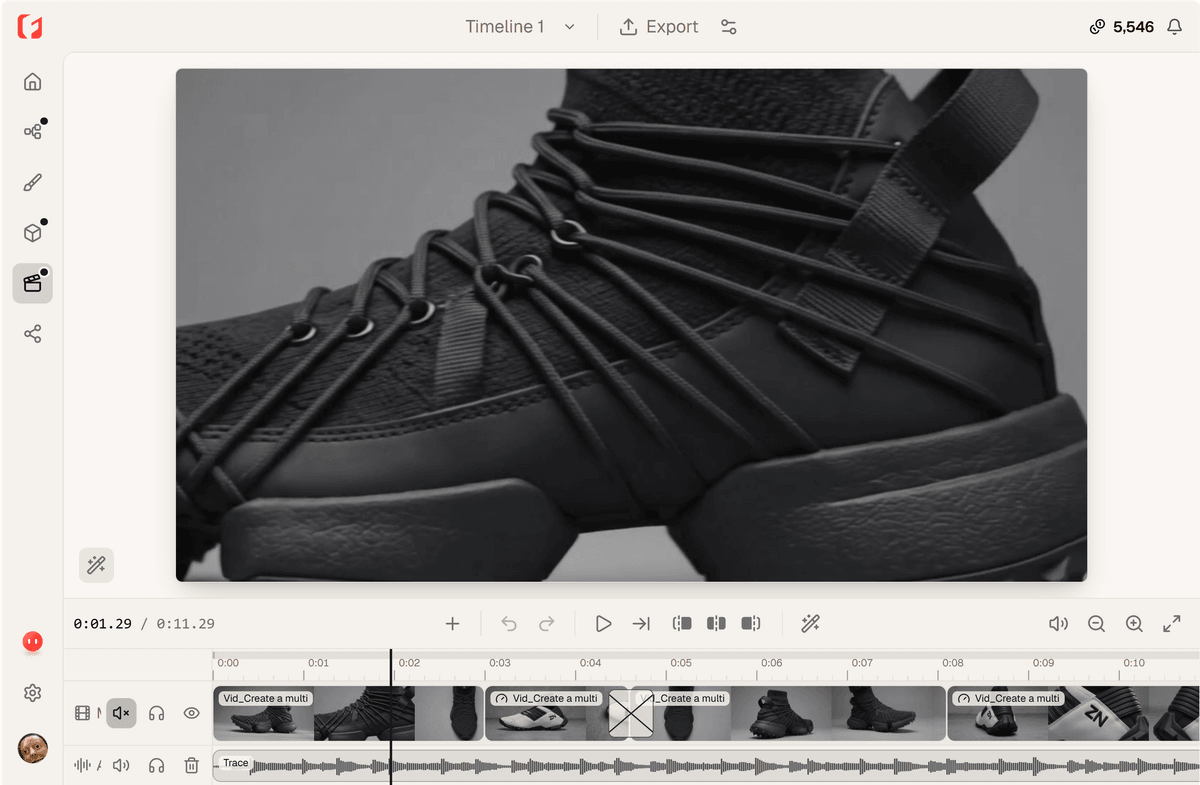1200x785 pixels.
Task: Select the Trace audio clip
Action: [x=706, y=766]
